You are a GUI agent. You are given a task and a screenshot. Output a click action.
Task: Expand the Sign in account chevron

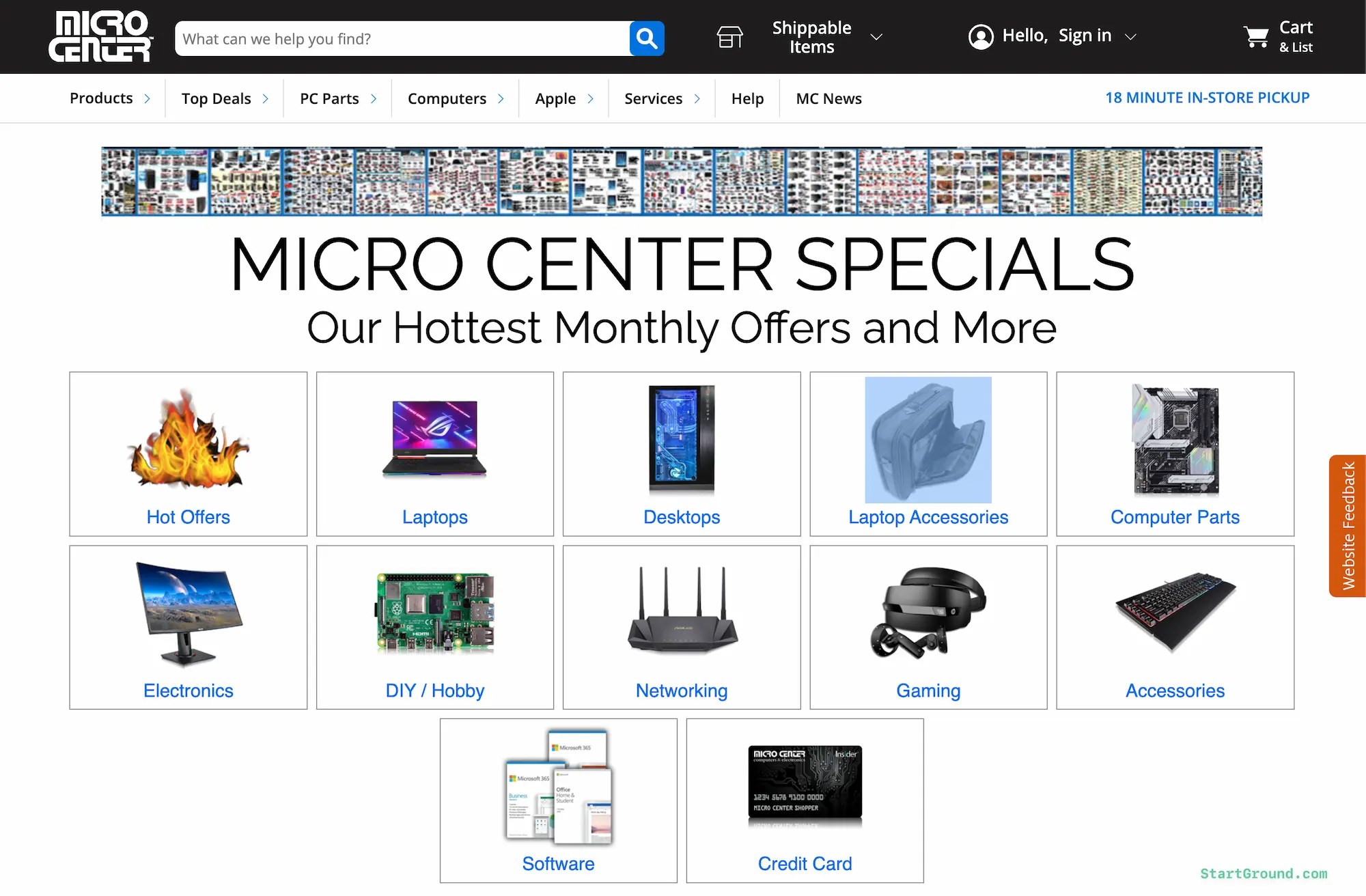1130,37
